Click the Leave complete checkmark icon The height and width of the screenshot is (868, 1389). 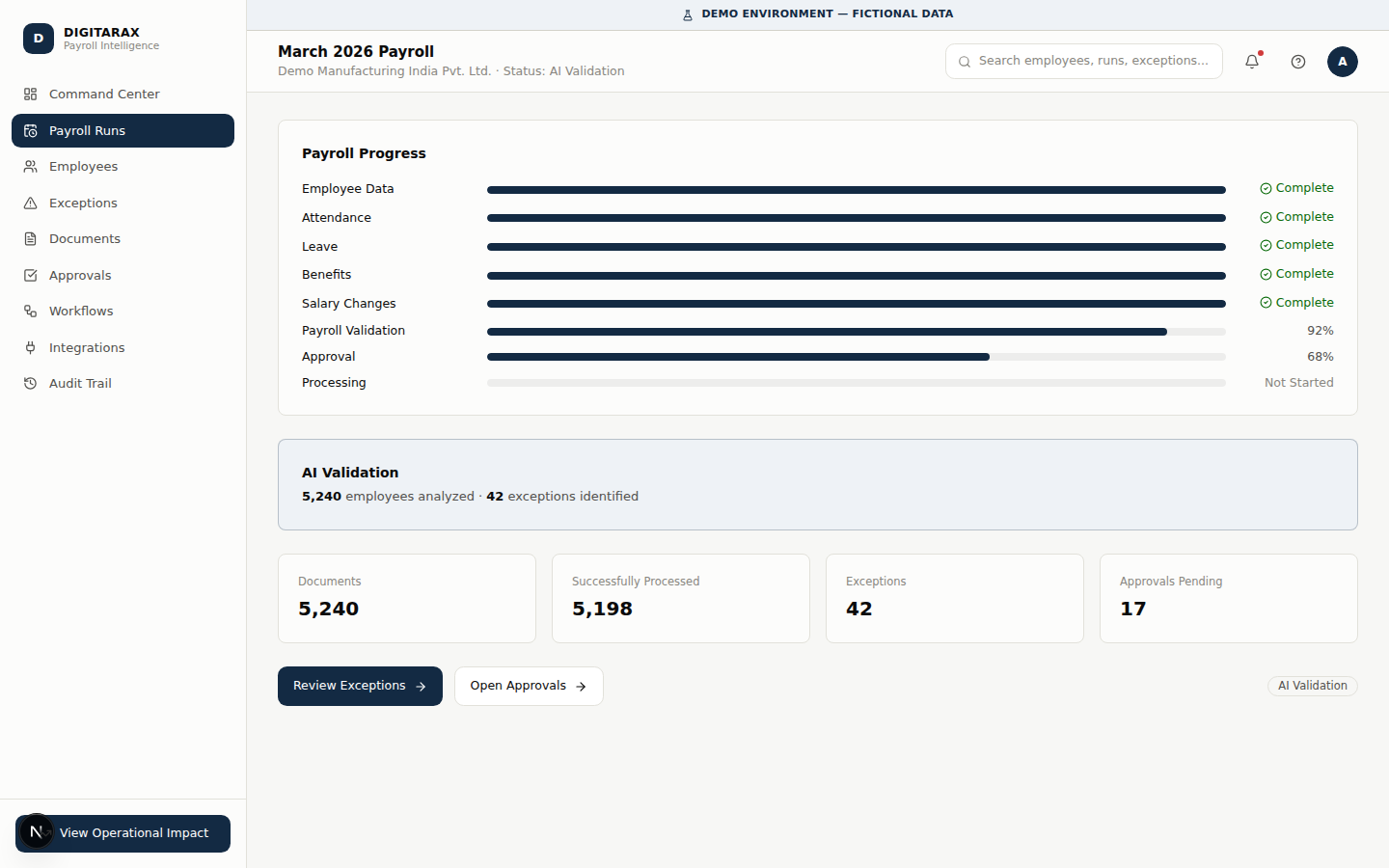click(1266, 246)
